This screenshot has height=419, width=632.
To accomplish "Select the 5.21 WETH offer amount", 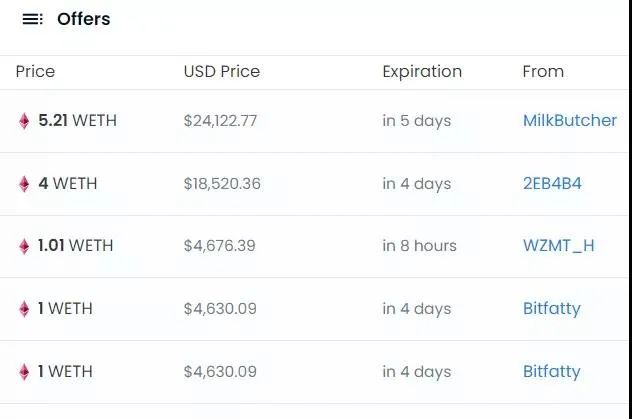I will pos(77,121).
